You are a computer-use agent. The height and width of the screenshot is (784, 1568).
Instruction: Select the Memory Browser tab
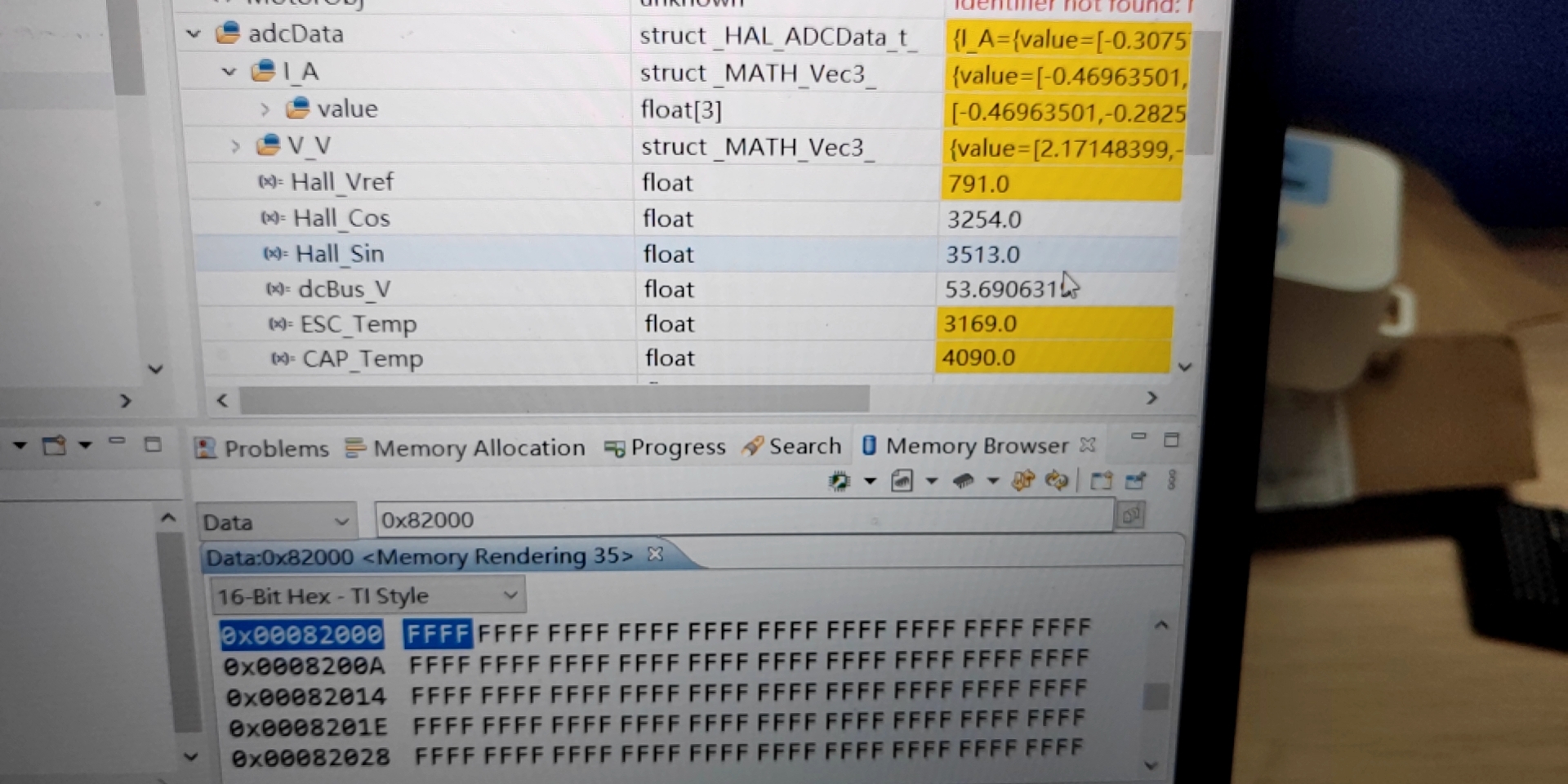[x=964, y=445]
